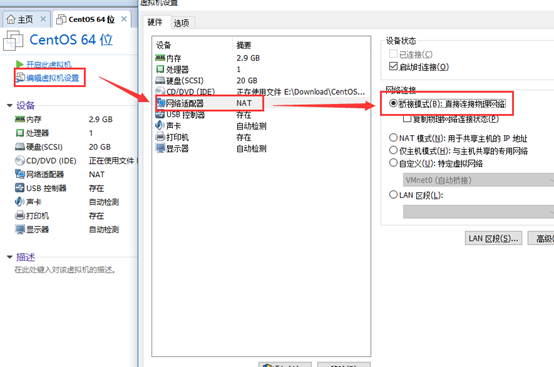Click 正在使用文件 E:\Download\CentOS... summary
554x367 pixels.
[x=301, y=92]
